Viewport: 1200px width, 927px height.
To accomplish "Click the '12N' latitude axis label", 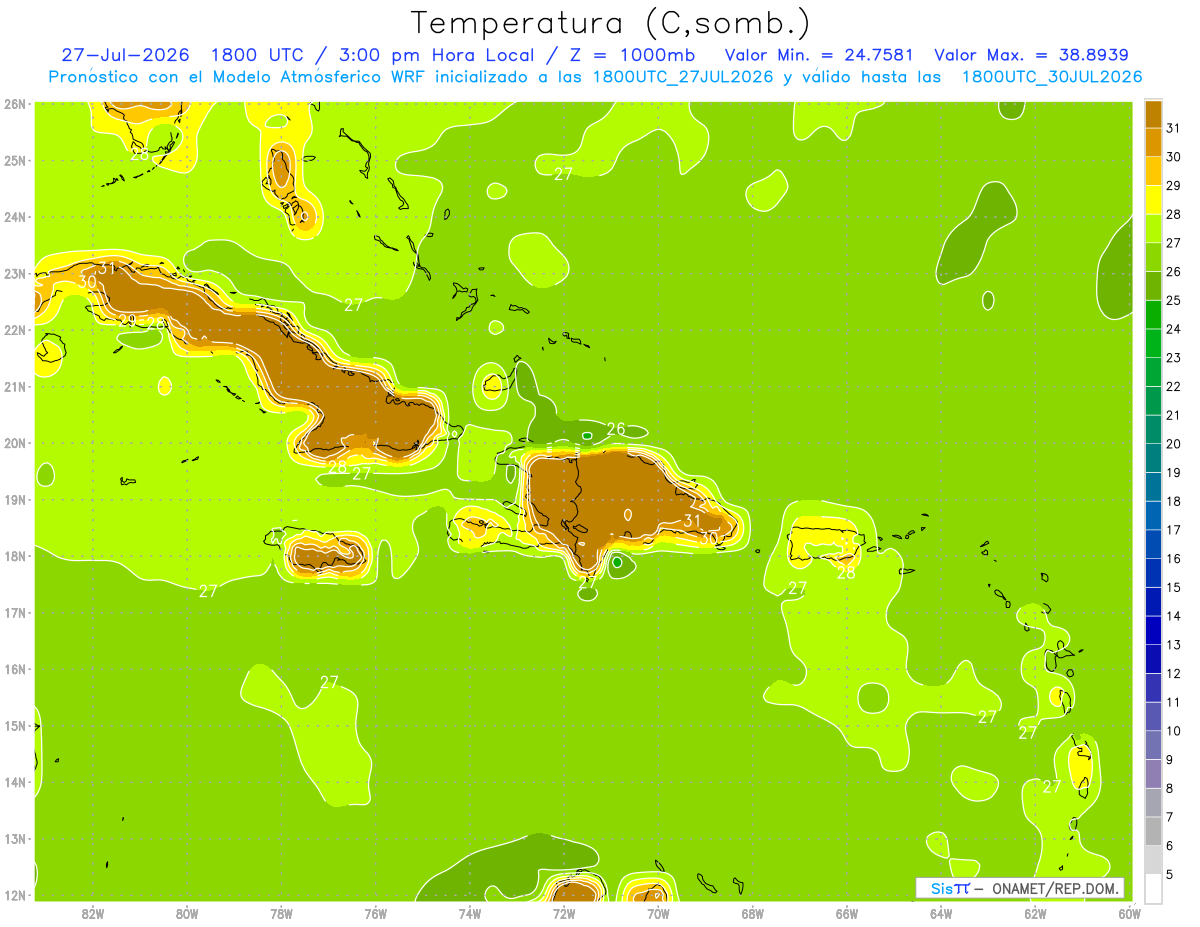I will [14, 895].
